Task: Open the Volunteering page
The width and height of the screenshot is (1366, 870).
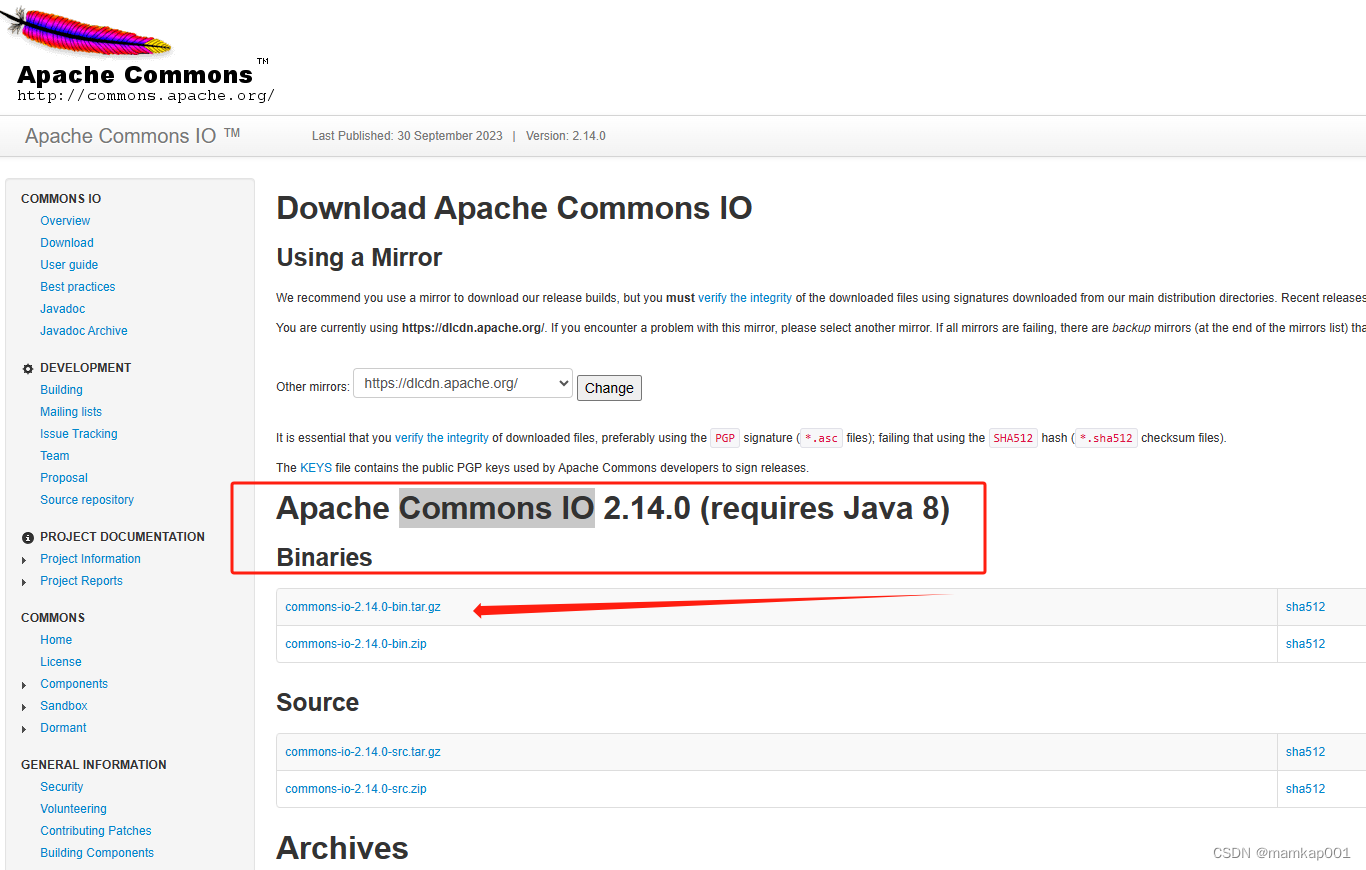Action: pos(73,809)
